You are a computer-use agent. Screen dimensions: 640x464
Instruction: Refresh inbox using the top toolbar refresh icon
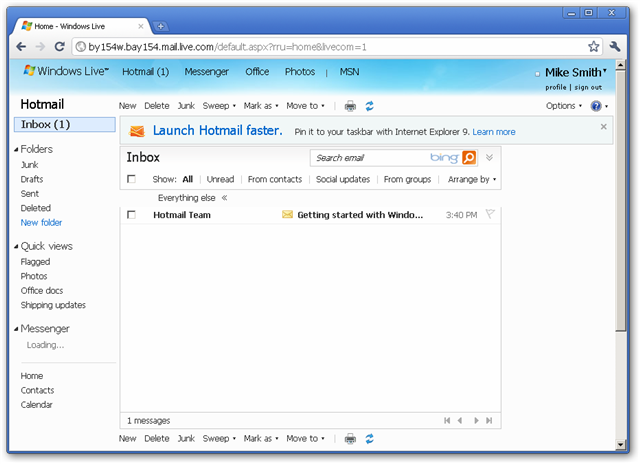369,106
